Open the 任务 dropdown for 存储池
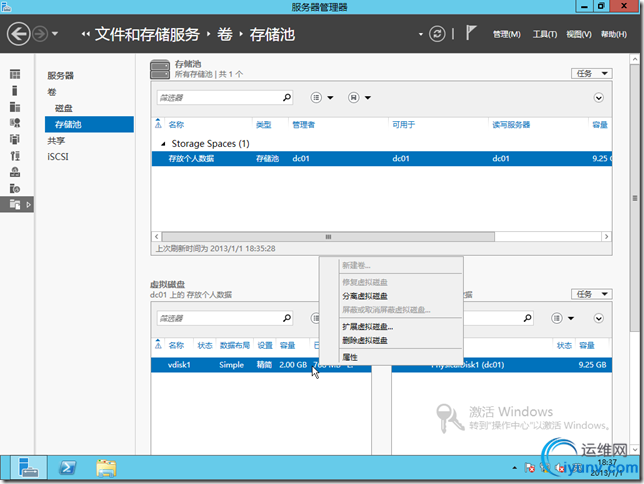644x484 pixels. click(x=590, y=73)
